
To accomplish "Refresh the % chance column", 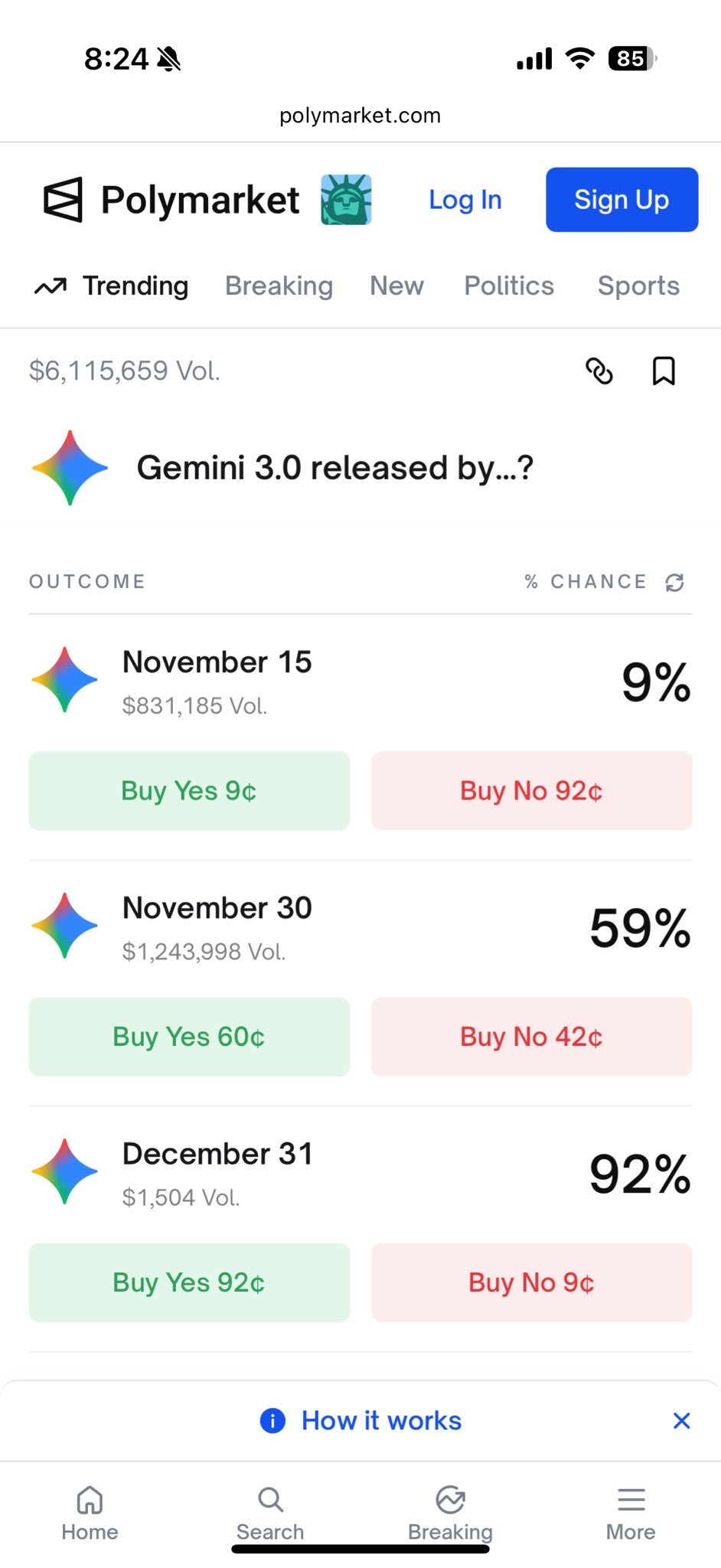I will tap(674, 583).
